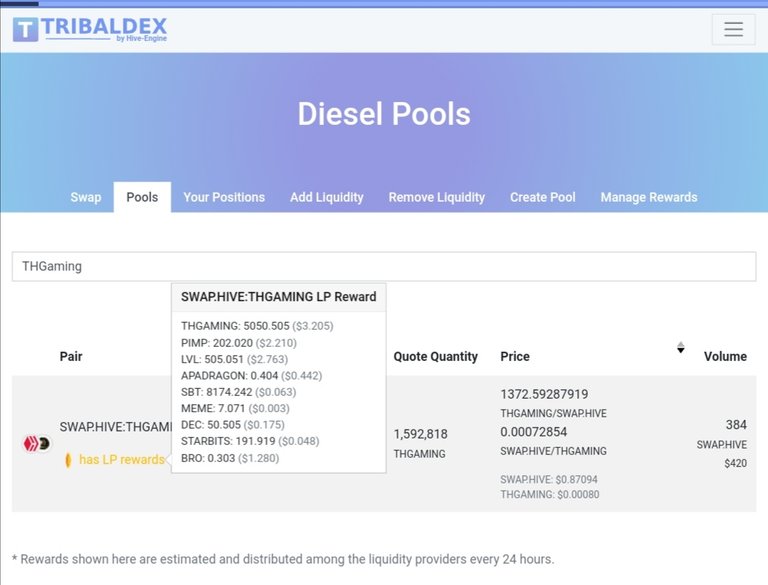Focus the THGaming search field
Image resolution: width=768 pixels, height=585 pixels.
pyautogui.click(x=384, y=267)
